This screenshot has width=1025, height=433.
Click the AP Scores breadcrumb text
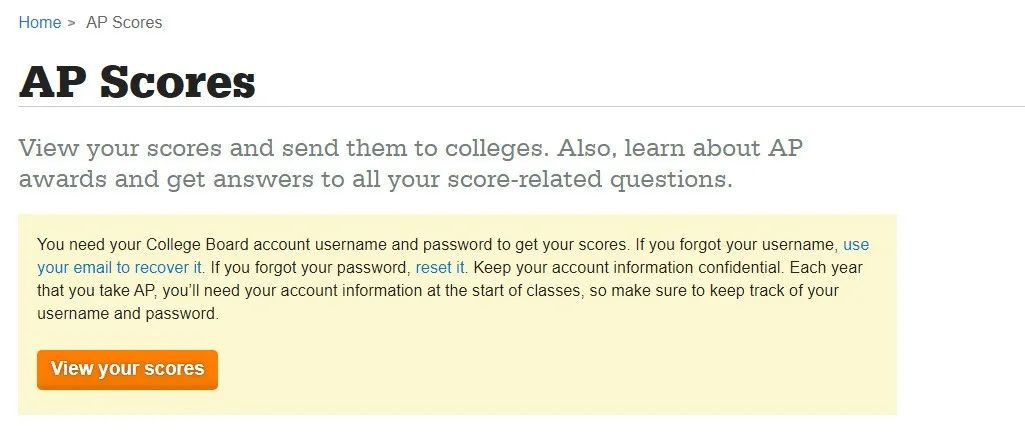point(124,22)
